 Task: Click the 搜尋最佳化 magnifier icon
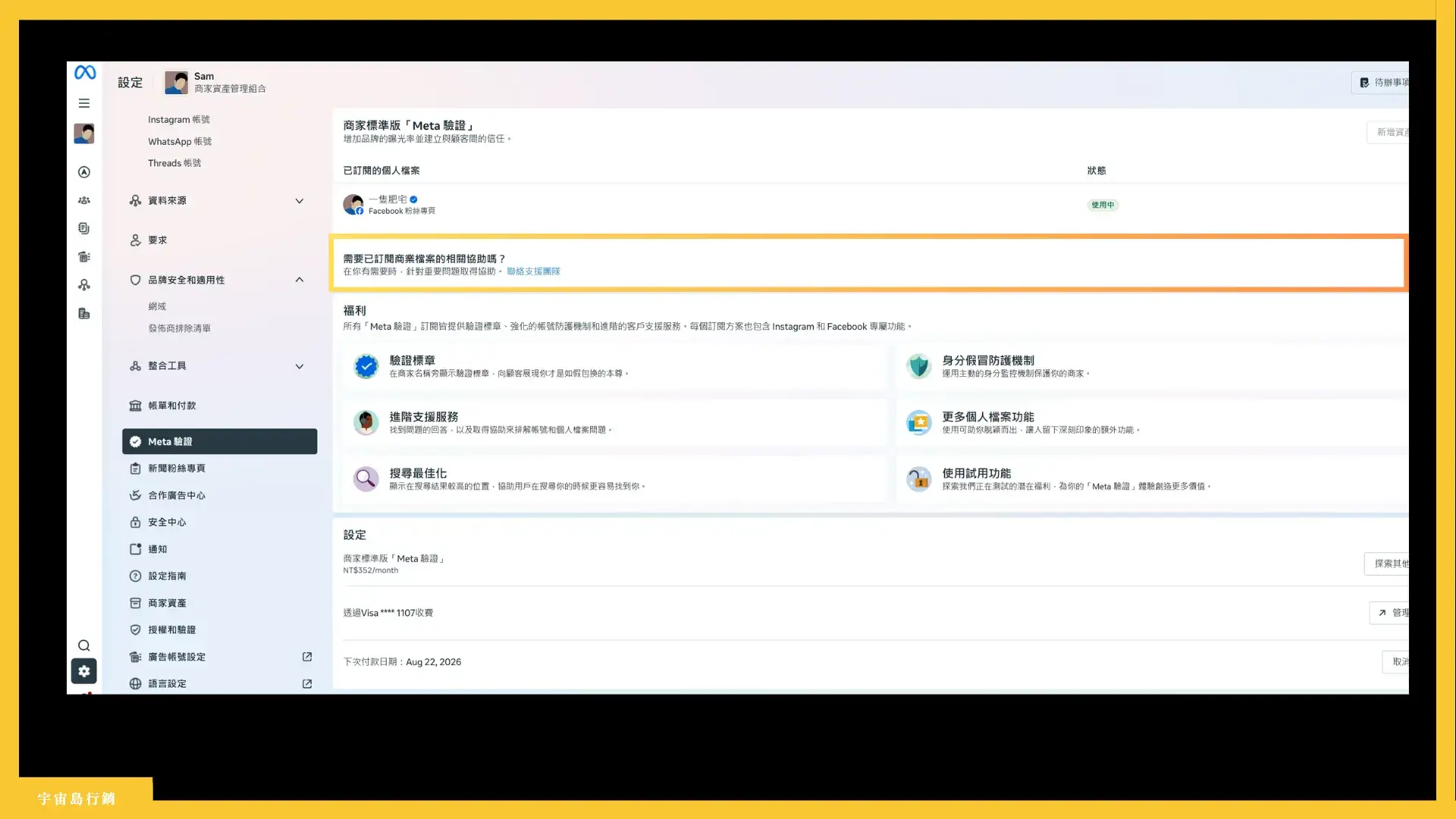(x=366, y=479)
